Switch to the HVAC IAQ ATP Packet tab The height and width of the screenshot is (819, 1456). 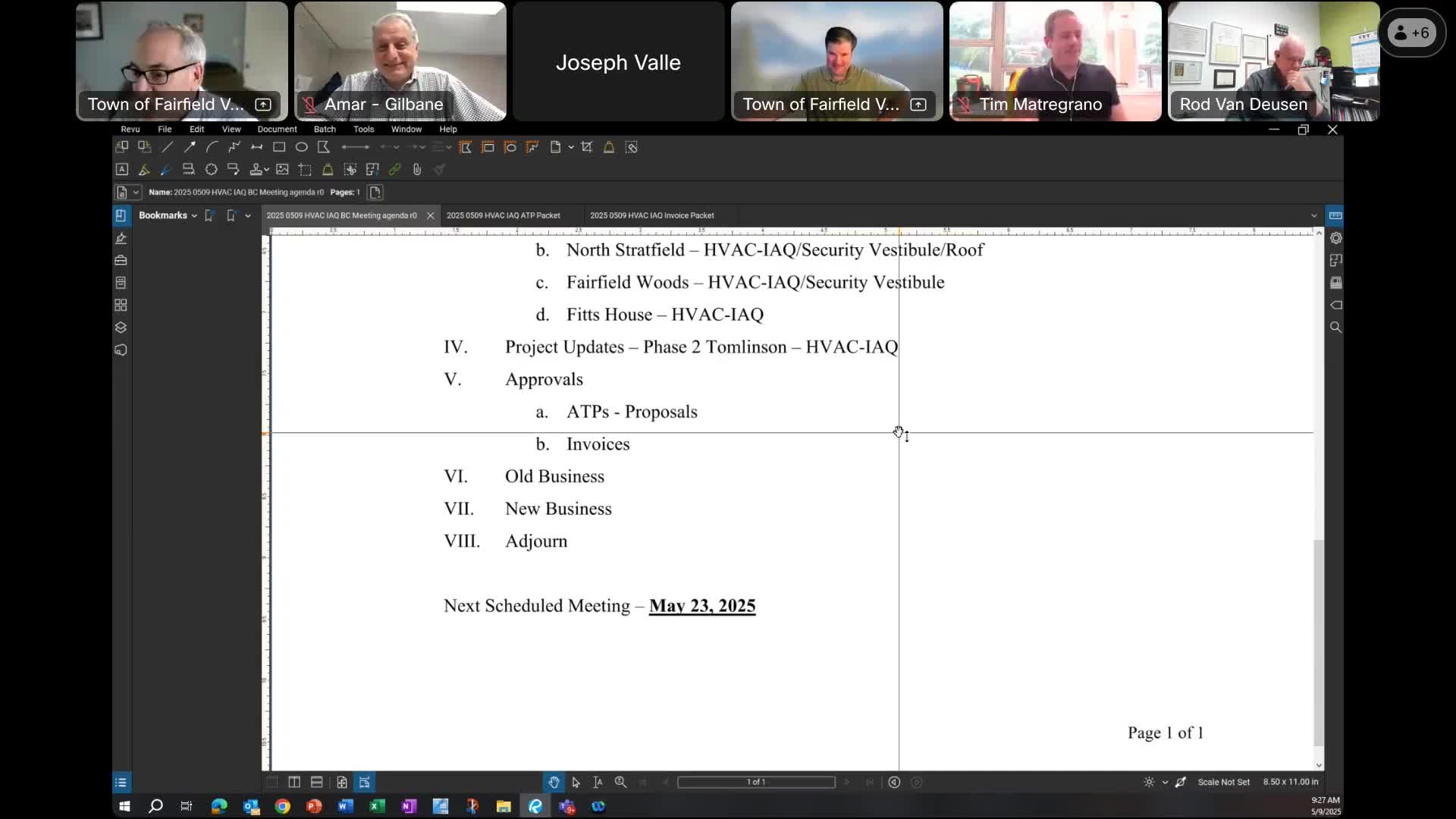504,215
